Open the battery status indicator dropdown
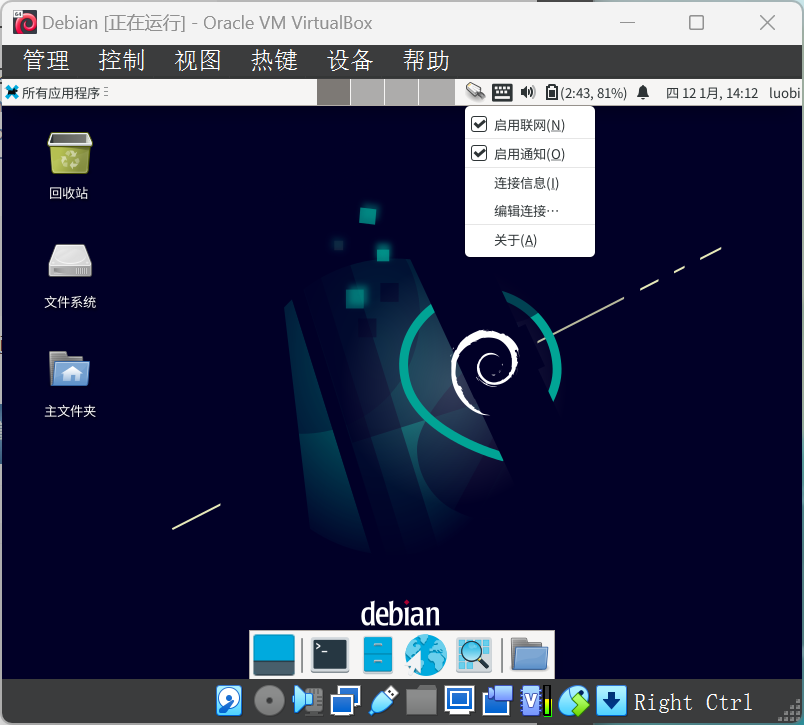 (x=587, y=93)
